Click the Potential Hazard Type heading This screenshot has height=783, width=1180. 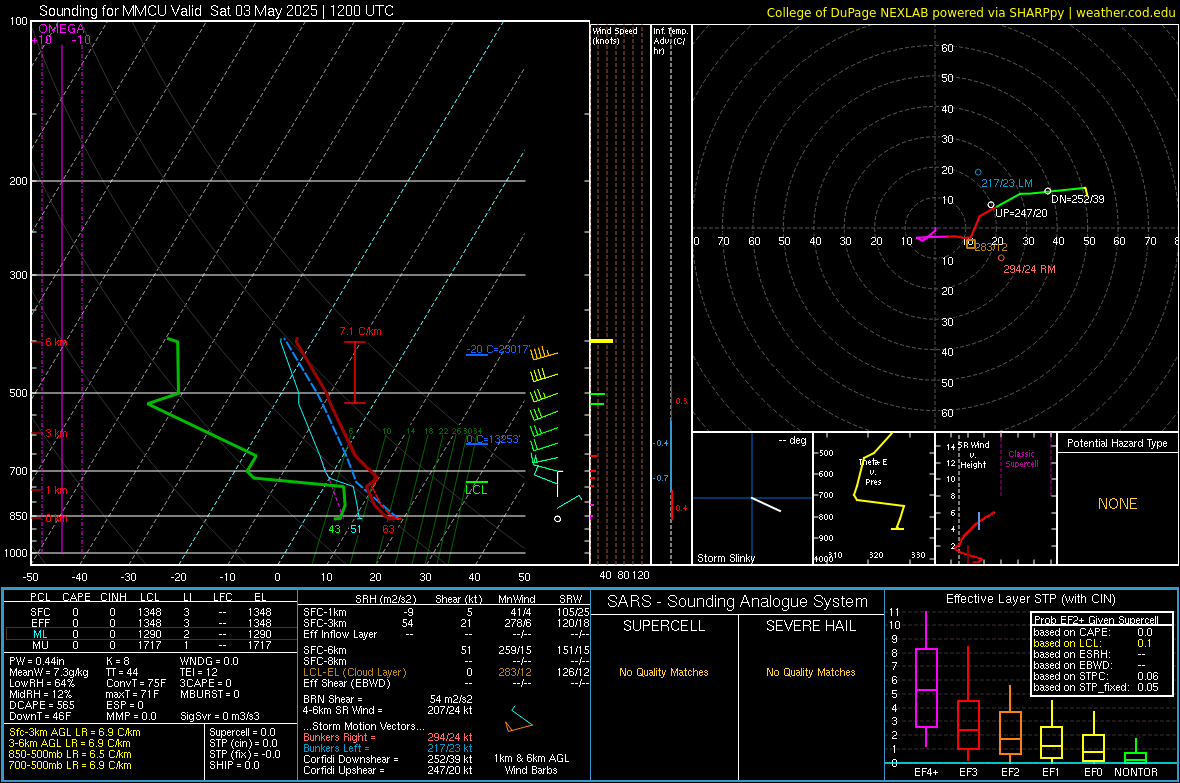1117,443
